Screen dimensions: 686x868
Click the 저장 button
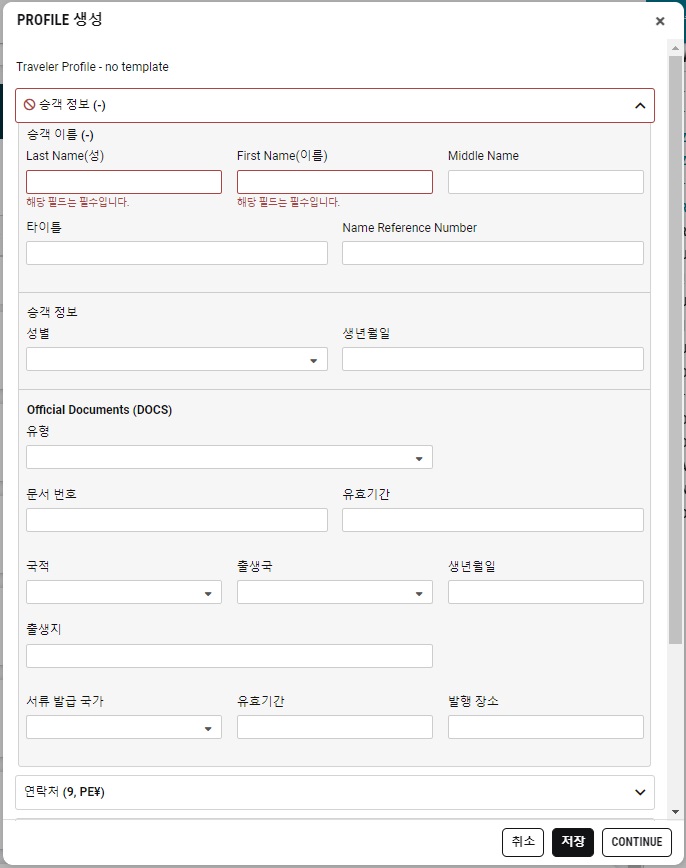[573, 842]
